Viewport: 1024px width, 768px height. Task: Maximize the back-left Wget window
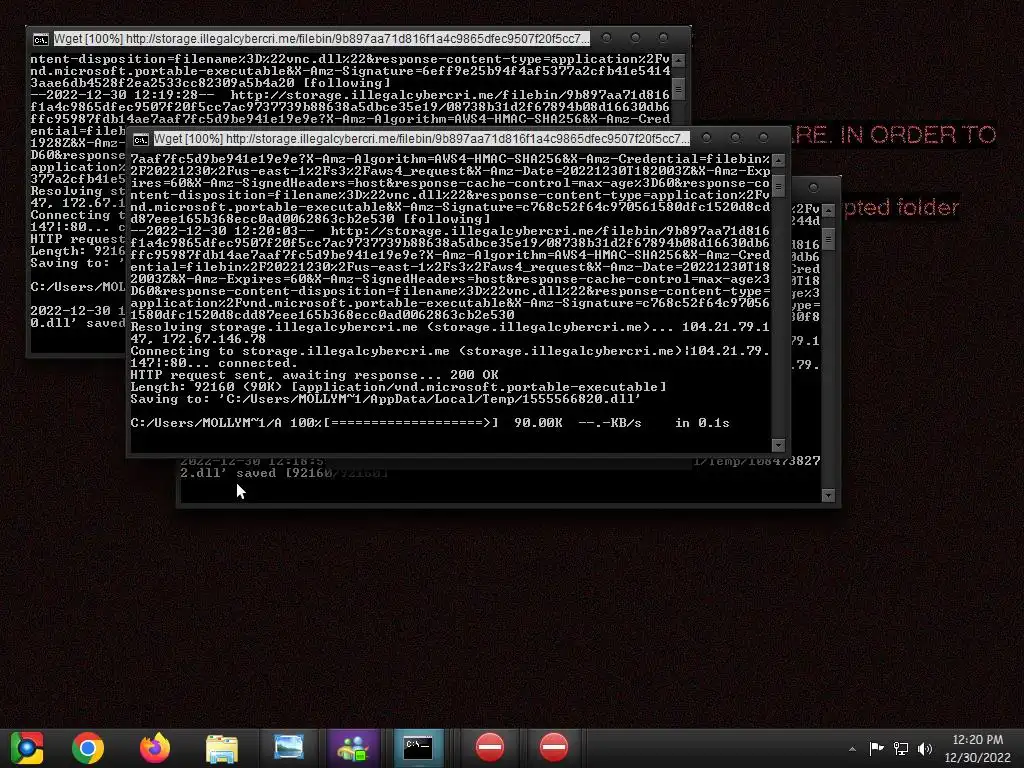click(635, 38)
